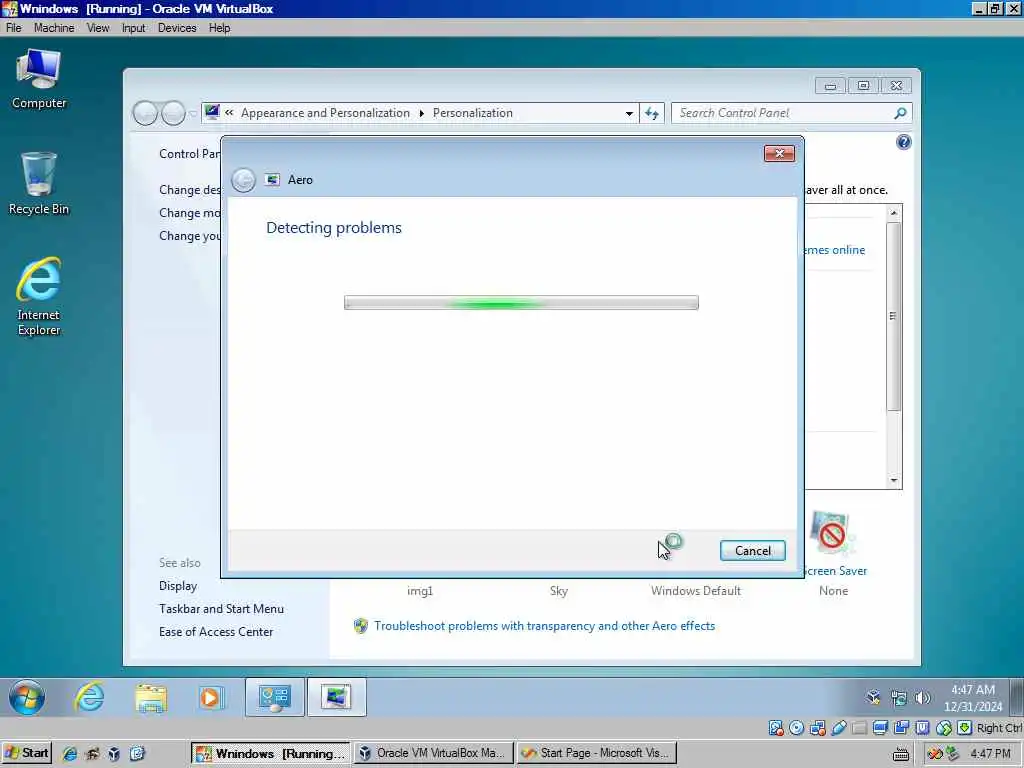
Task: Click Control Panel back navigation button
Action: pyautogui.click(x=145, y=113)
